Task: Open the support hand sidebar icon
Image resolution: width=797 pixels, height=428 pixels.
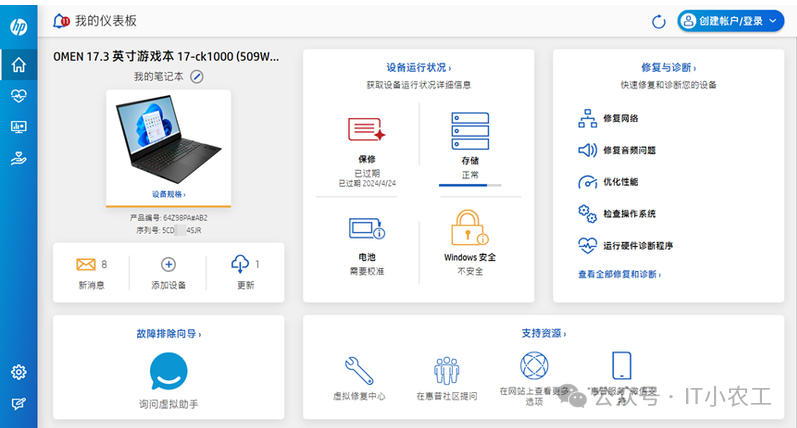Action: click(x=19, y=159)
